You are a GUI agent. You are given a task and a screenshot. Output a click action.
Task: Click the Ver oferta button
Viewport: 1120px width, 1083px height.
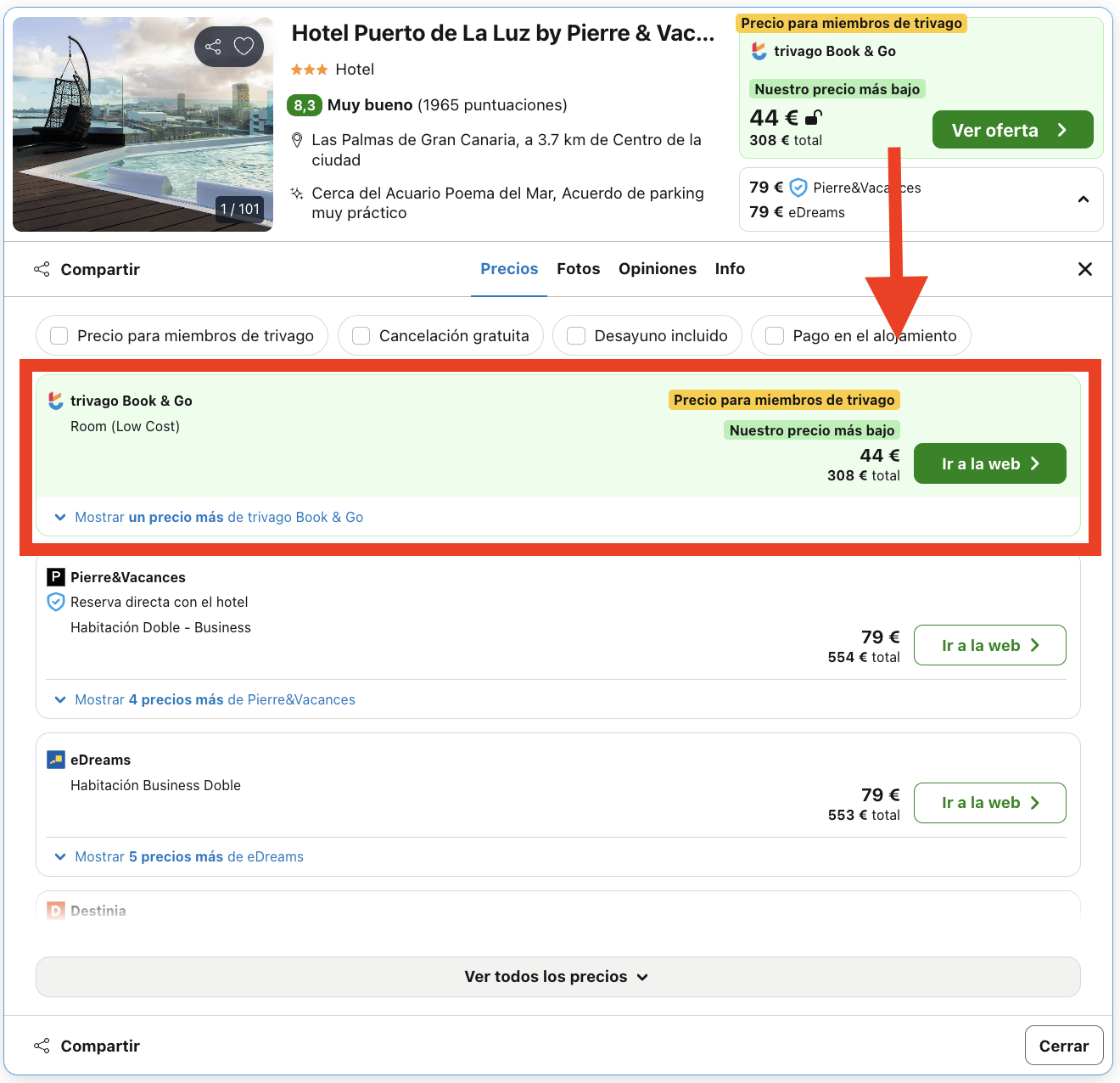(1012, 130)
